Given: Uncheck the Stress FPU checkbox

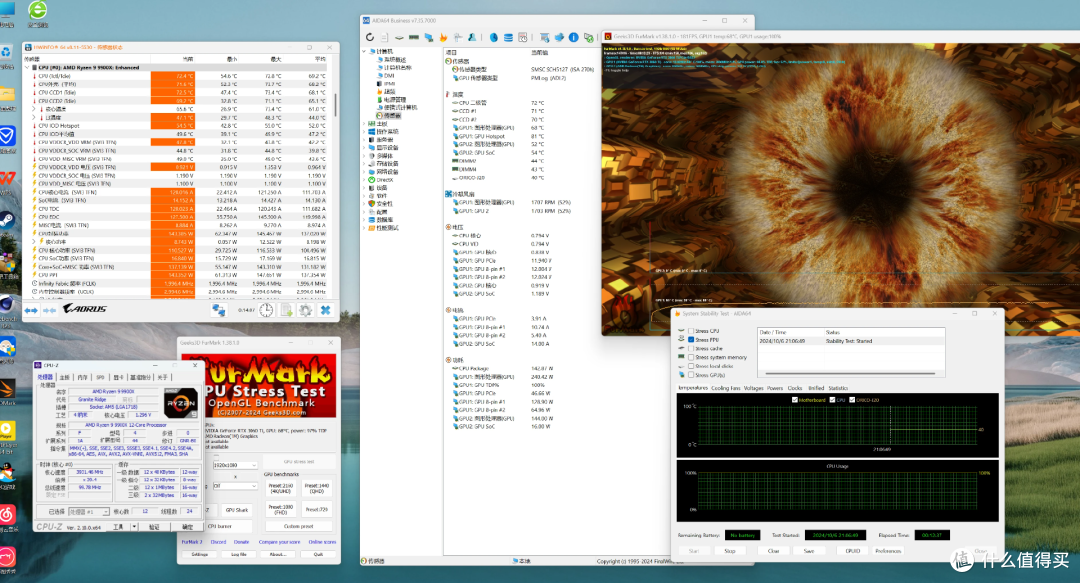Looking at the screenshot, I should point(691,340).
